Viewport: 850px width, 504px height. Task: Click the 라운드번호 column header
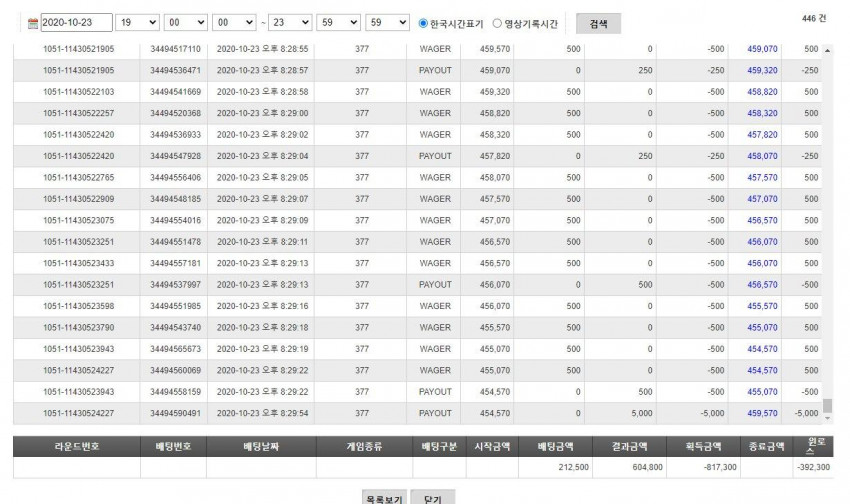[x=77, y=447]
